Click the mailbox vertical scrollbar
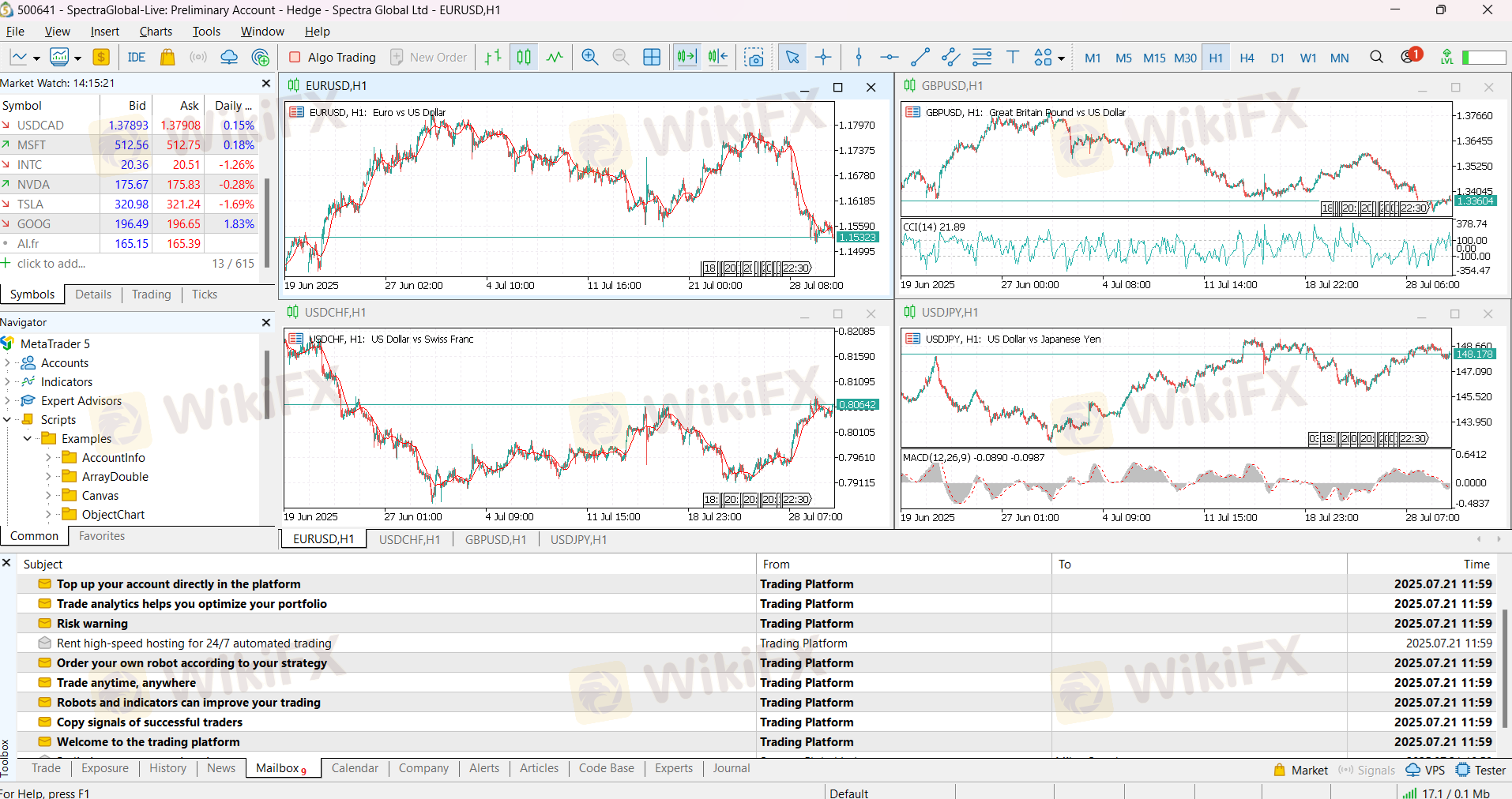This screenshot has height=799, width=1512. (1505, 668)
